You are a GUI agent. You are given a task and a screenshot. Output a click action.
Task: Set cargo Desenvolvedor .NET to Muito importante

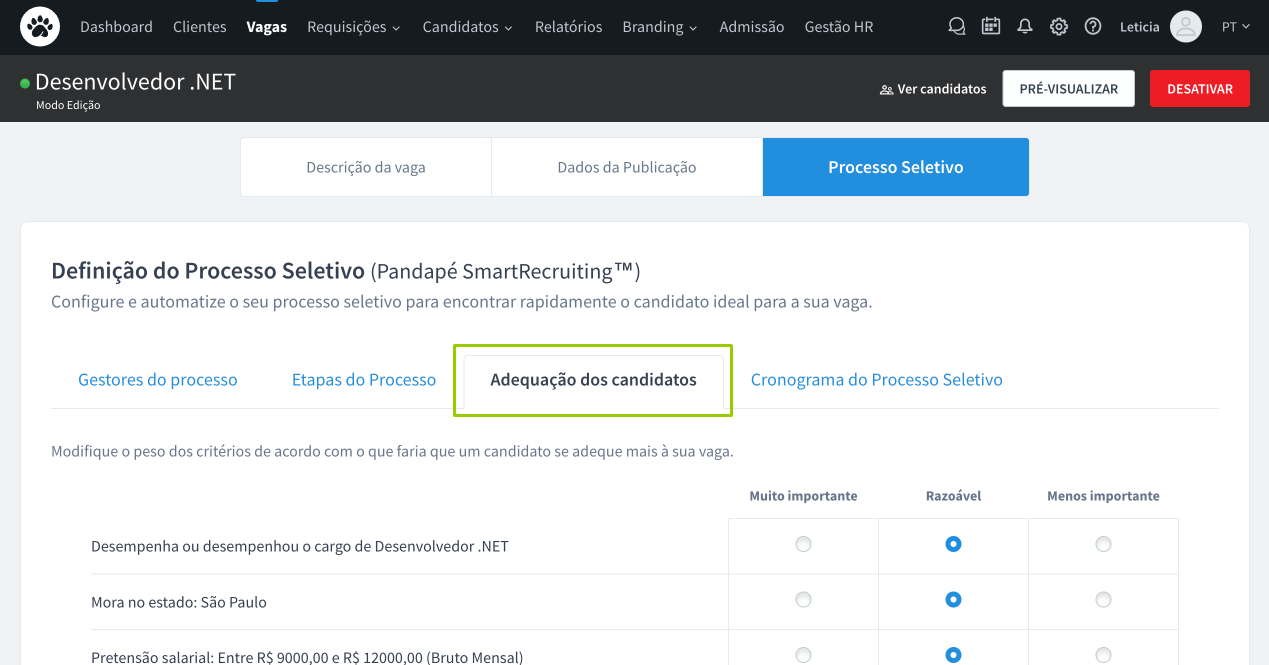[x=803, y=545]
